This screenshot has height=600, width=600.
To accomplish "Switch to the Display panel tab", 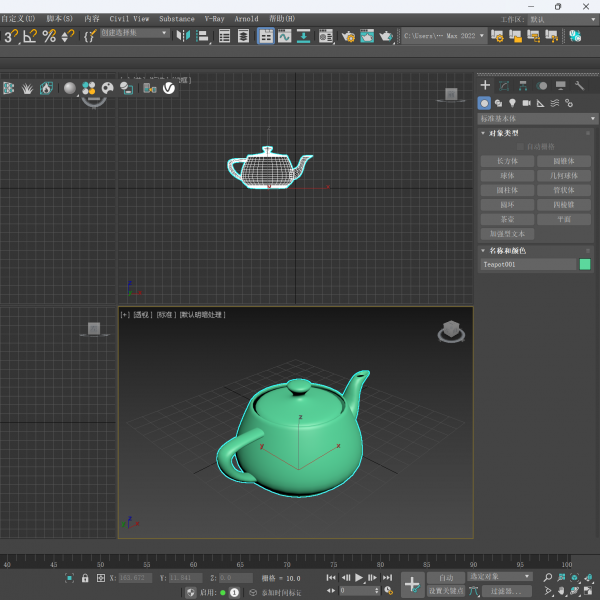I will point(561,85).
